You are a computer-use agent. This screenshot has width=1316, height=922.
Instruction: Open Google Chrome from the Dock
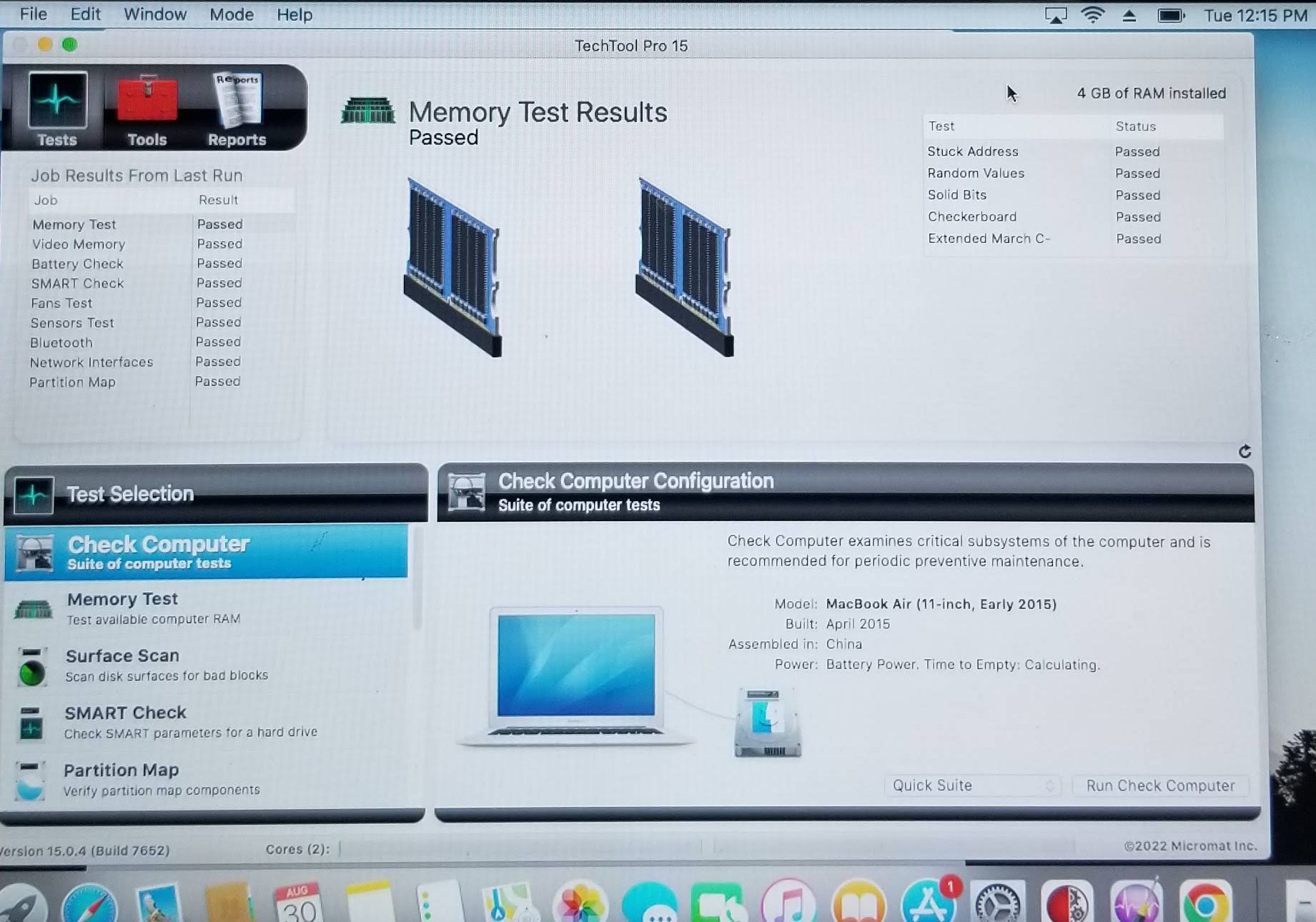click(1205, 903)
